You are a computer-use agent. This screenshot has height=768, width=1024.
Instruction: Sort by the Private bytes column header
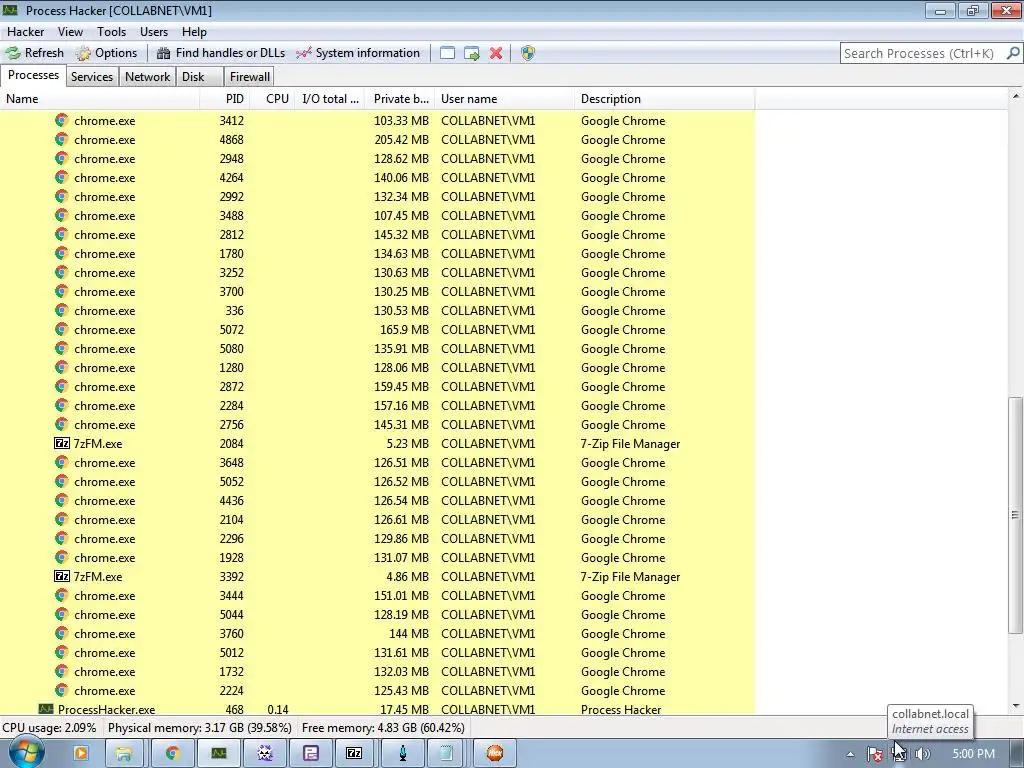tap(400, 99)
